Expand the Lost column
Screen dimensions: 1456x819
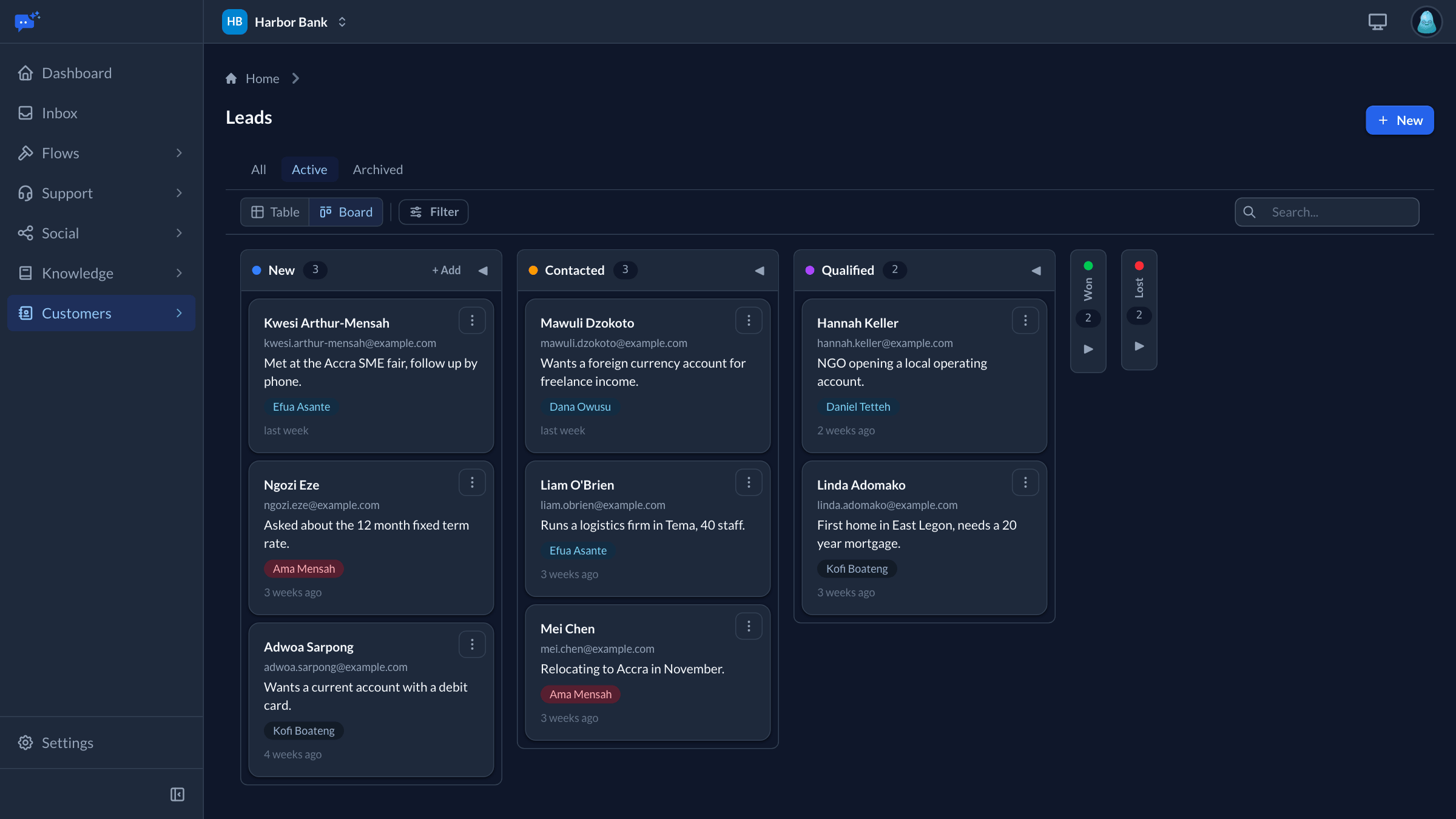coord(1139,346)
